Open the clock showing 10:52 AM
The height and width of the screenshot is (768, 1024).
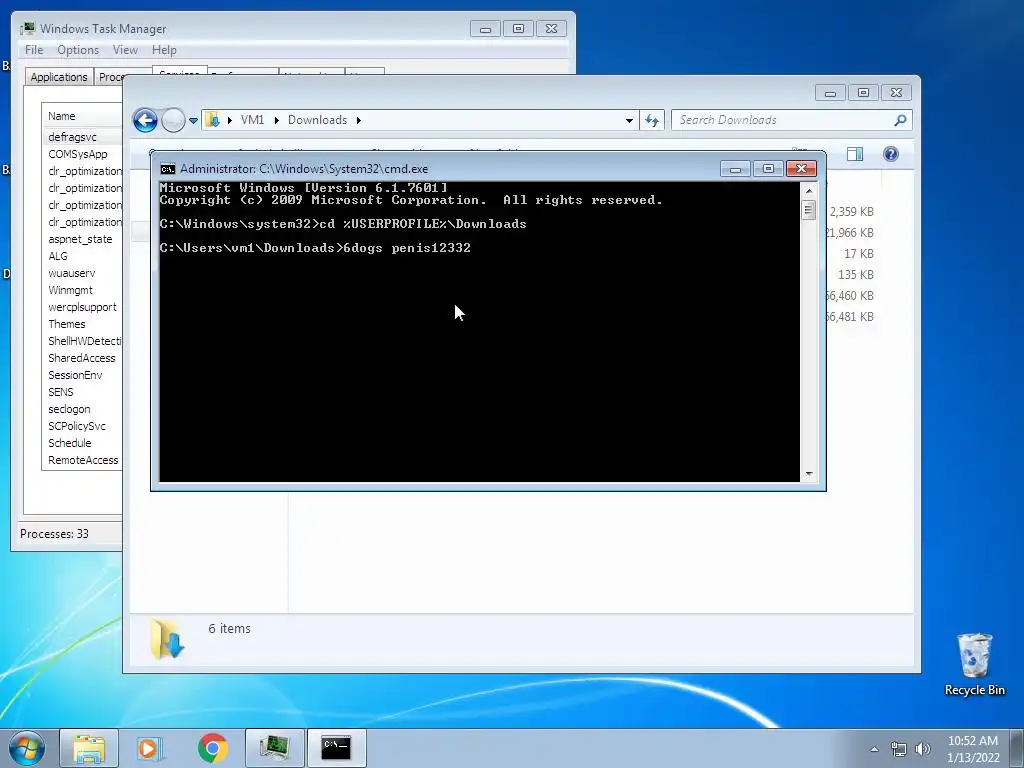click(x=973, y=749)
